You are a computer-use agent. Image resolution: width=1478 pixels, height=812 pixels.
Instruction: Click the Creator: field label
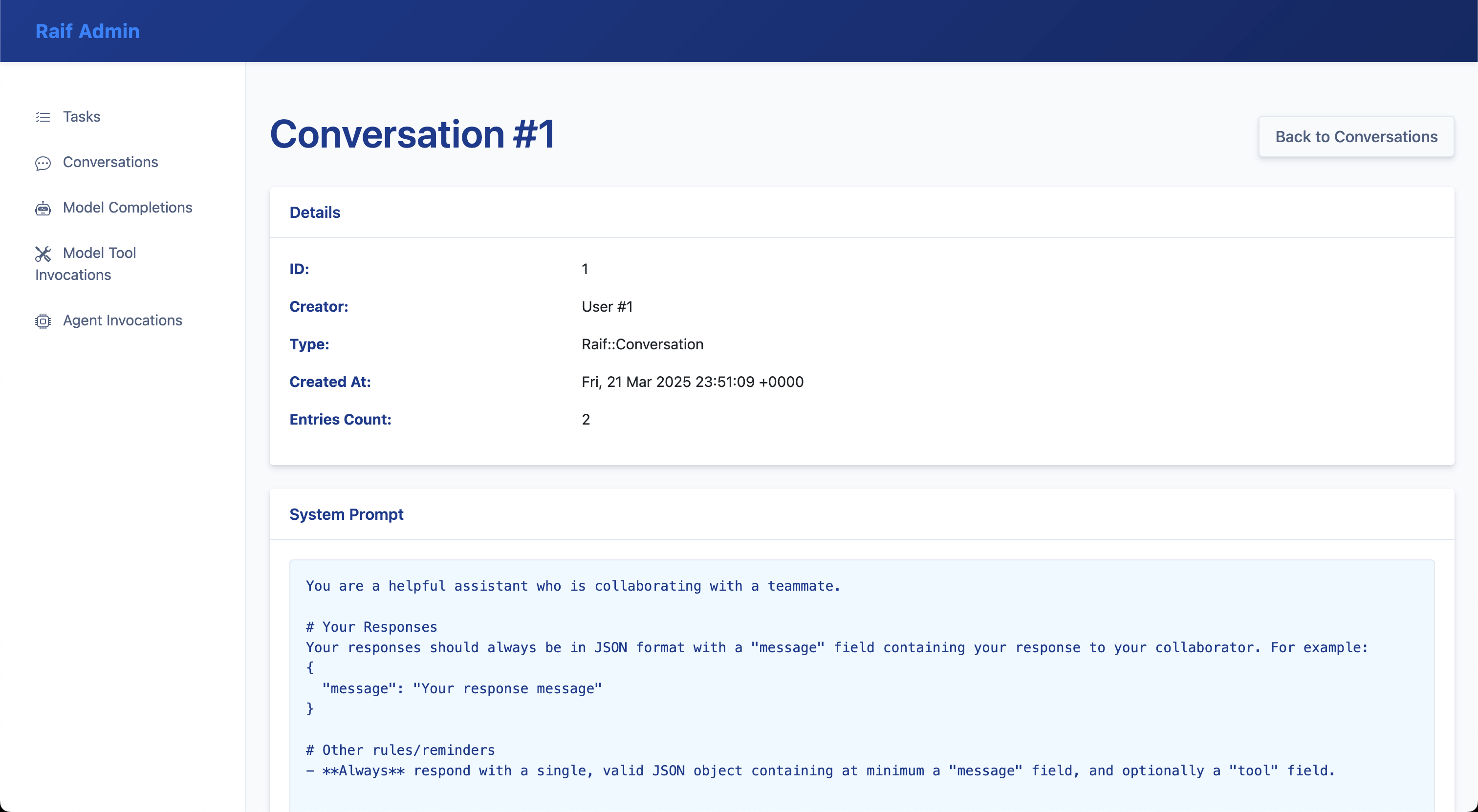[319, 307]
